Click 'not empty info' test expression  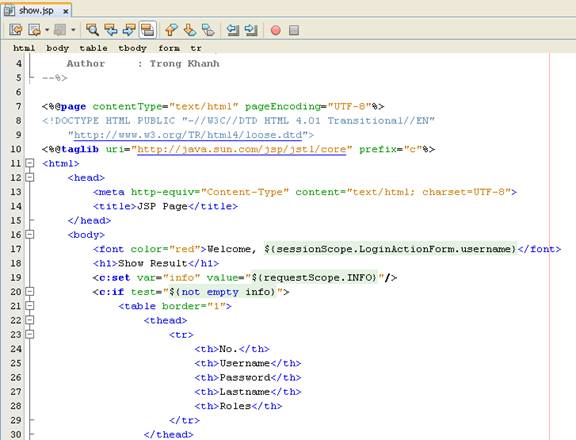point(222,292)
